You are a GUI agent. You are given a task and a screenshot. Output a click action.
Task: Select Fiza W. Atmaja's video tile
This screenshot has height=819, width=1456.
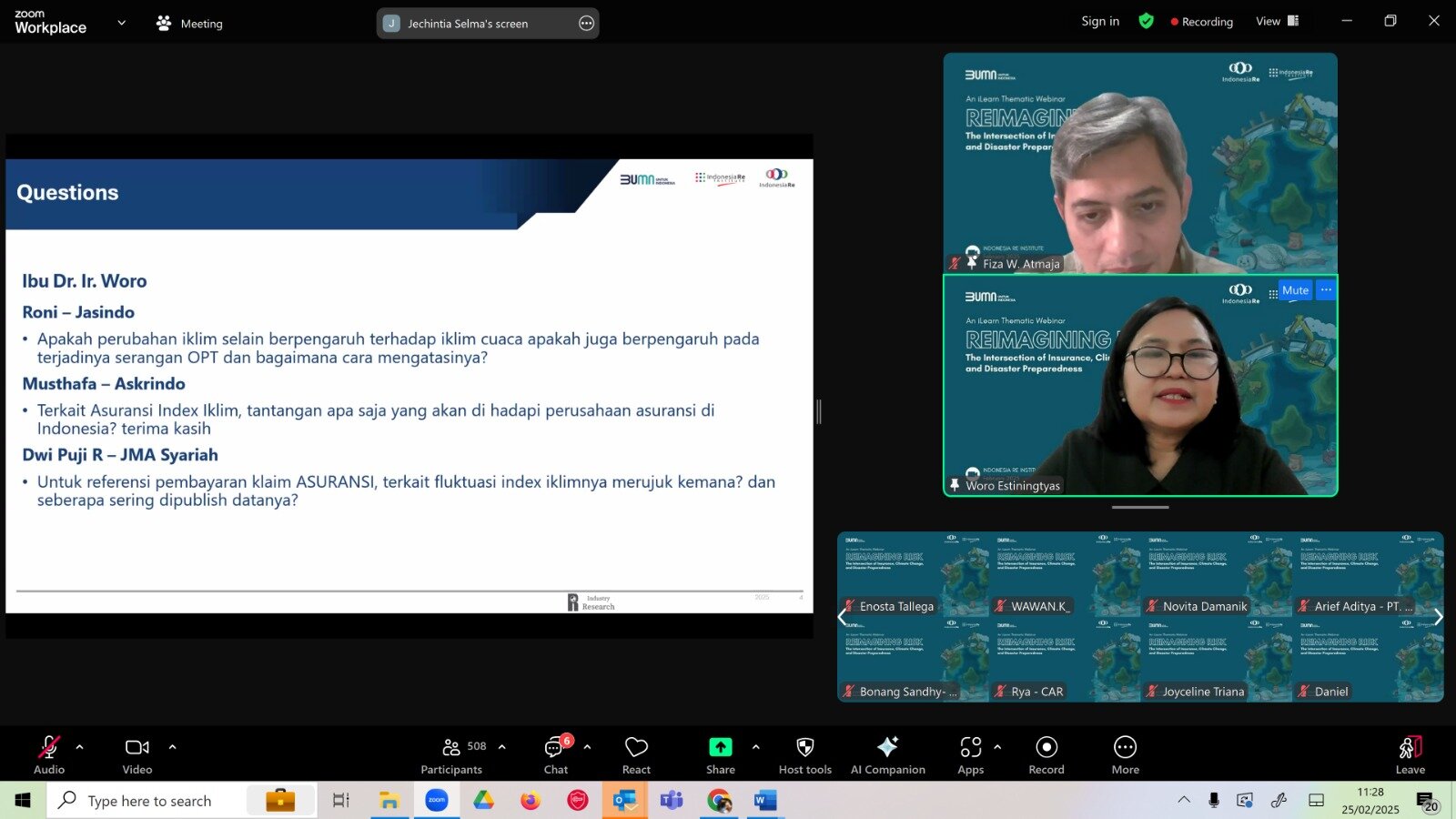coord(1140,163)
